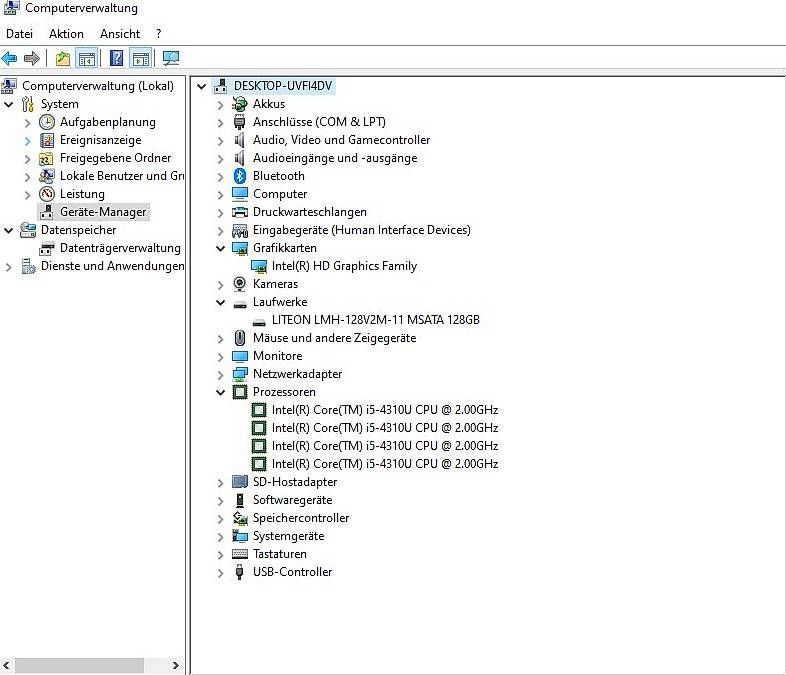Image resolution: width=786 pixels, height=675 pixels.
Task: Select Lokale Benutzer und Gruppen entry
Action: 122,176
